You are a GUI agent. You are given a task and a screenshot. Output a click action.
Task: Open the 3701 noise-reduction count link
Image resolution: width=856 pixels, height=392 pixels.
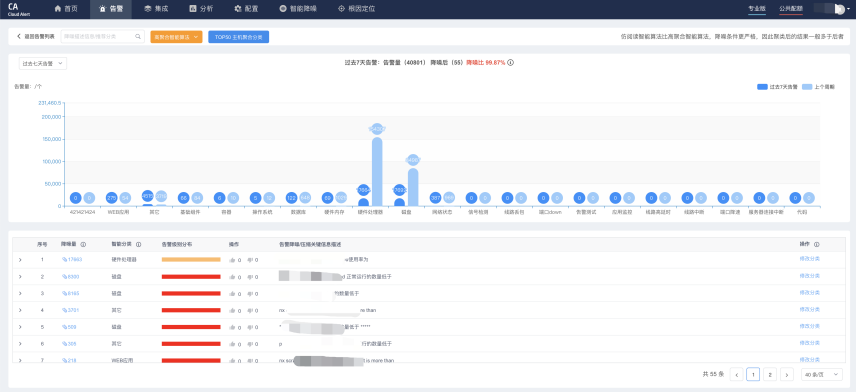pos(70,310)
